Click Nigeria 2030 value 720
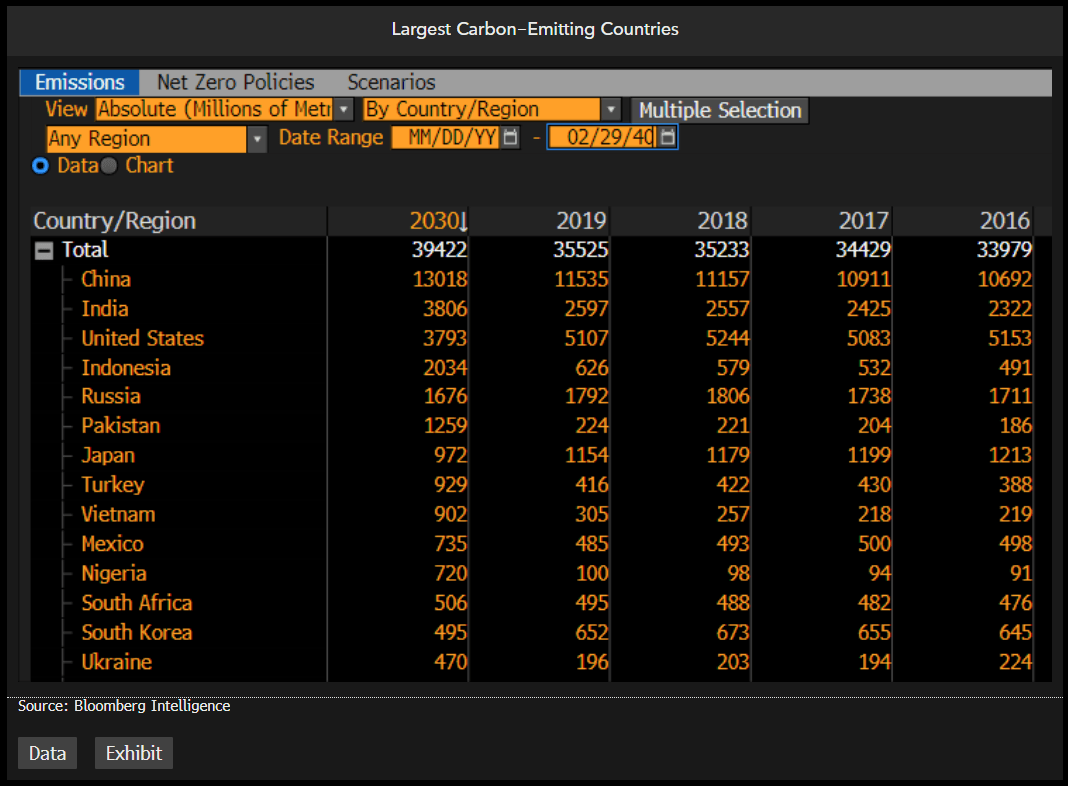This screenshot has width=1068, height=786. (x=451, y=573)
